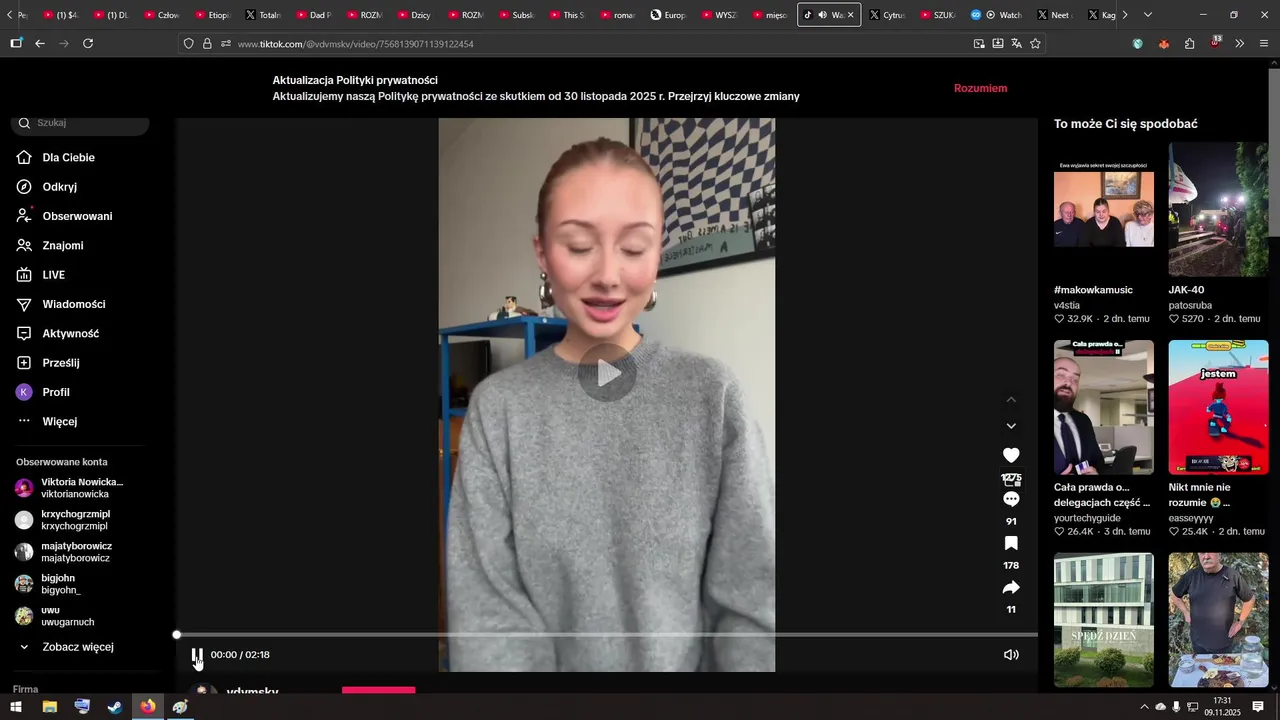Image resolution: width=1280 pixels, height=720 pixels.
Task: Click the large play button over the video
Action: pyautogui.click(x=607, y=373)
